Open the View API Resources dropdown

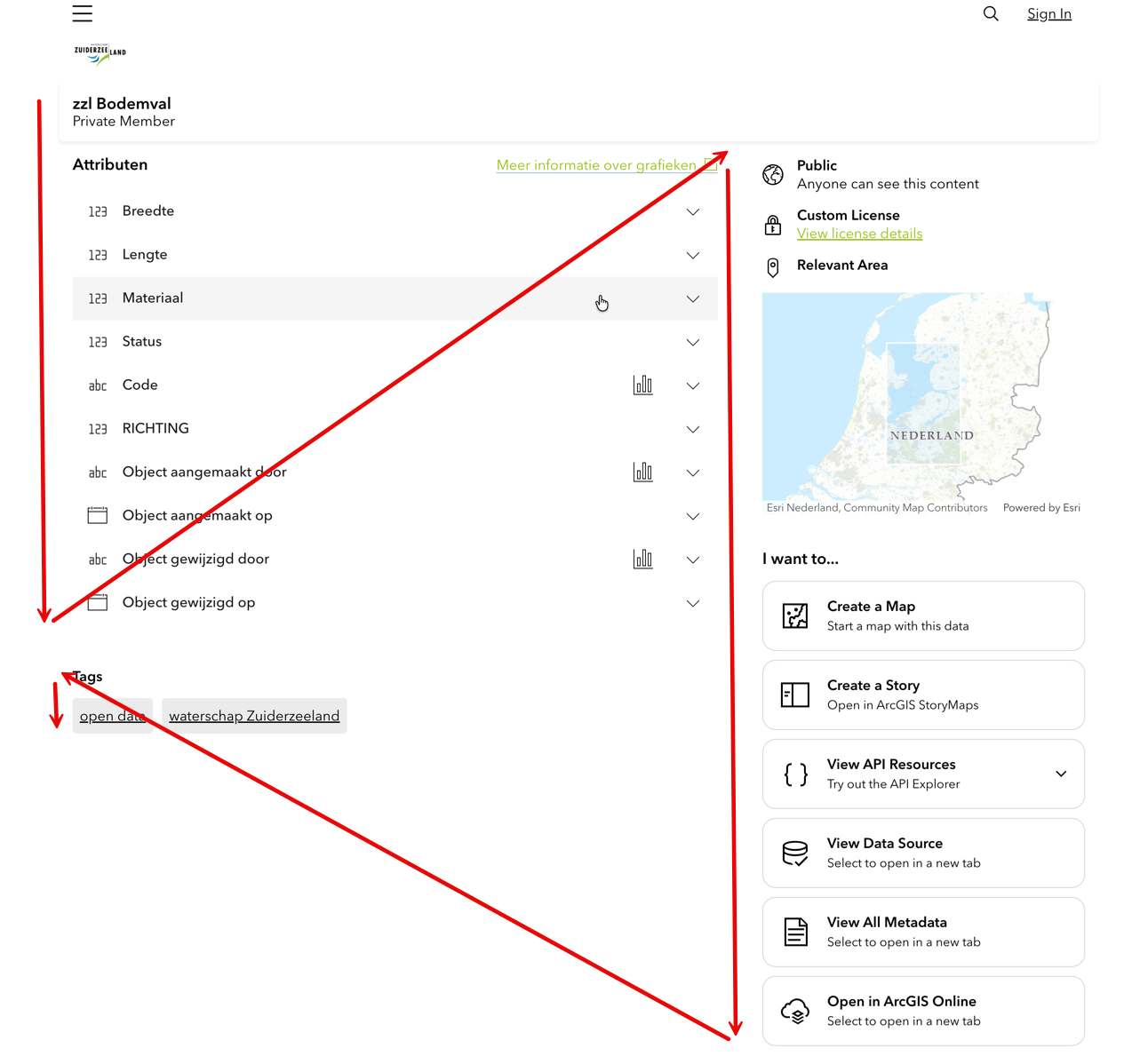[x=1060, y=774]
